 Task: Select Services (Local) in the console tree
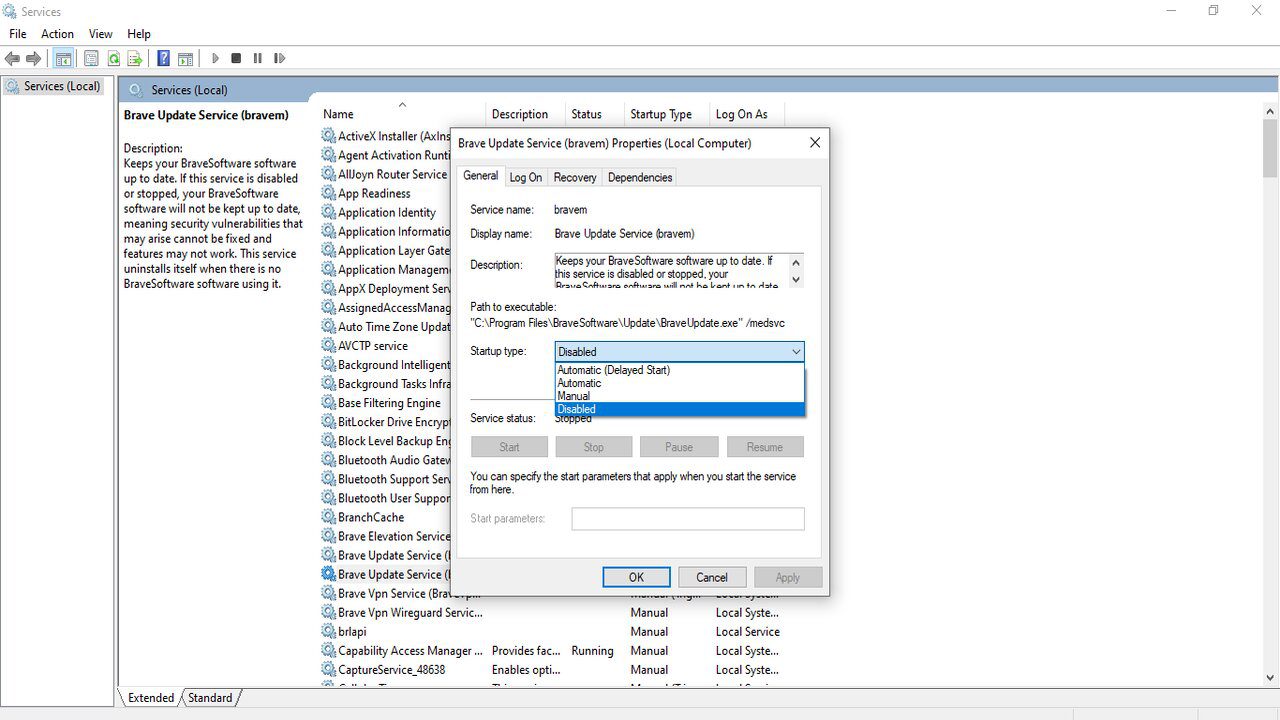(x=53, y=86)
